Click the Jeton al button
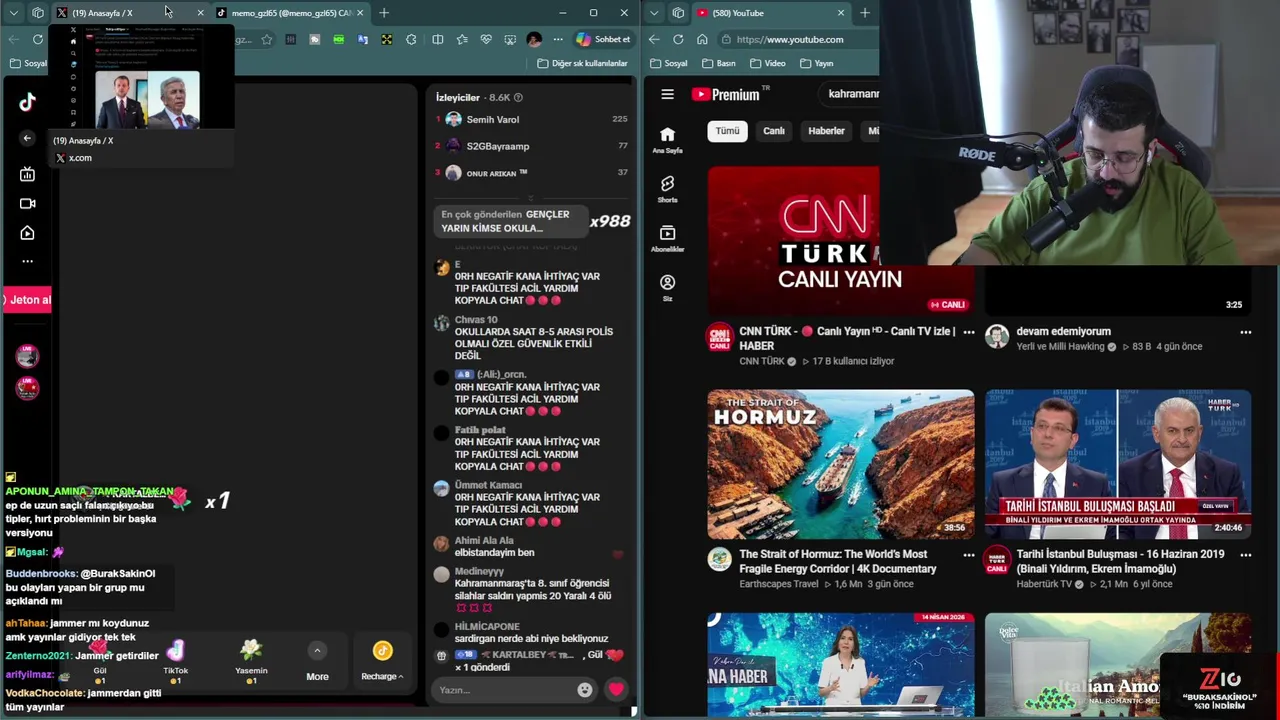This screenshot has width=1280, height=720. click(x=27, y=300)
